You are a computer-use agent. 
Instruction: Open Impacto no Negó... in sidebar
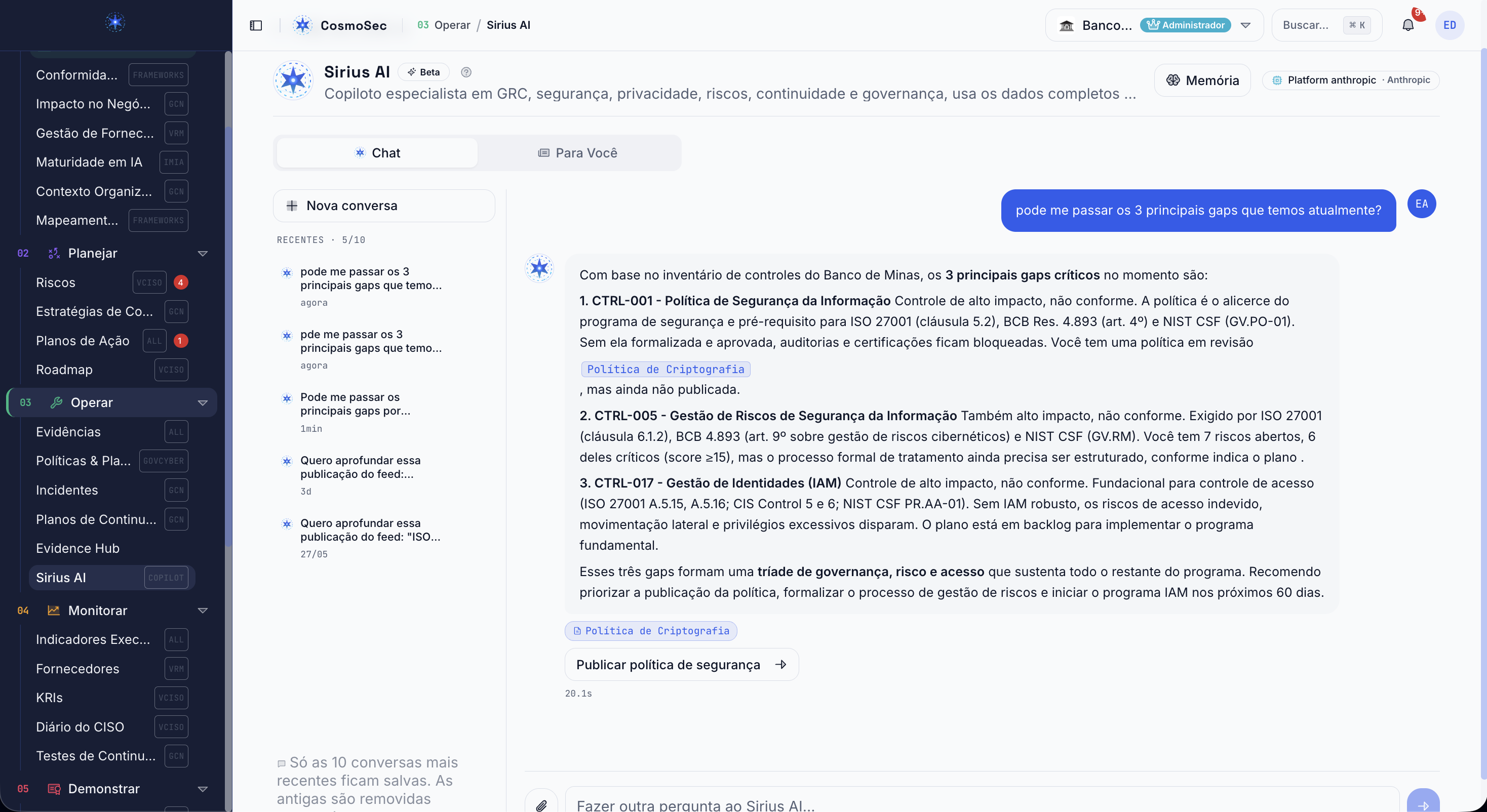coord(112,104)
